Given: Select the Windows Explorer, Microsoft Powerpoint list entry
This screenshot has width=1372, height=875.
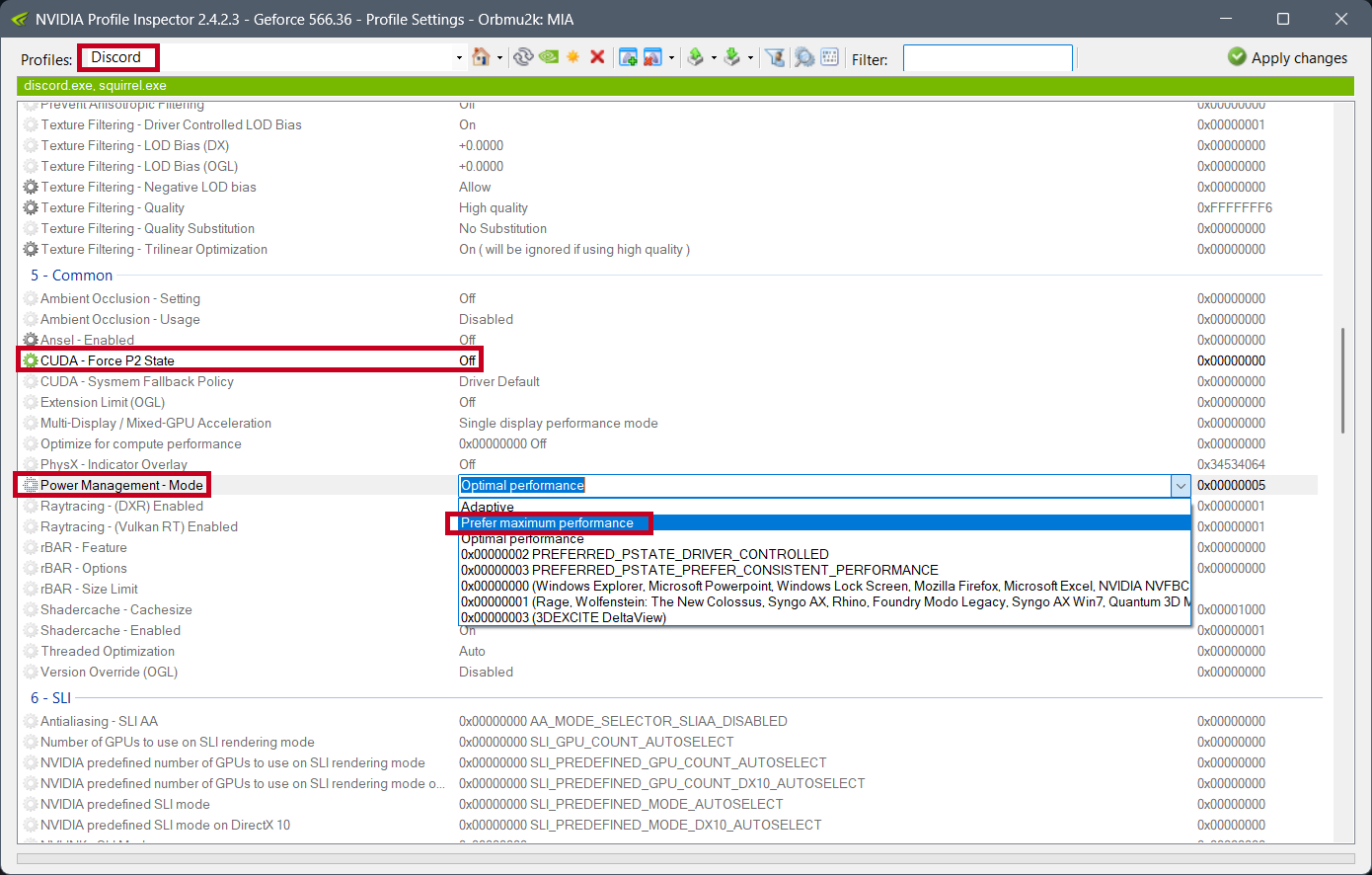Looking at the screenshot, I should click(823, 586).
